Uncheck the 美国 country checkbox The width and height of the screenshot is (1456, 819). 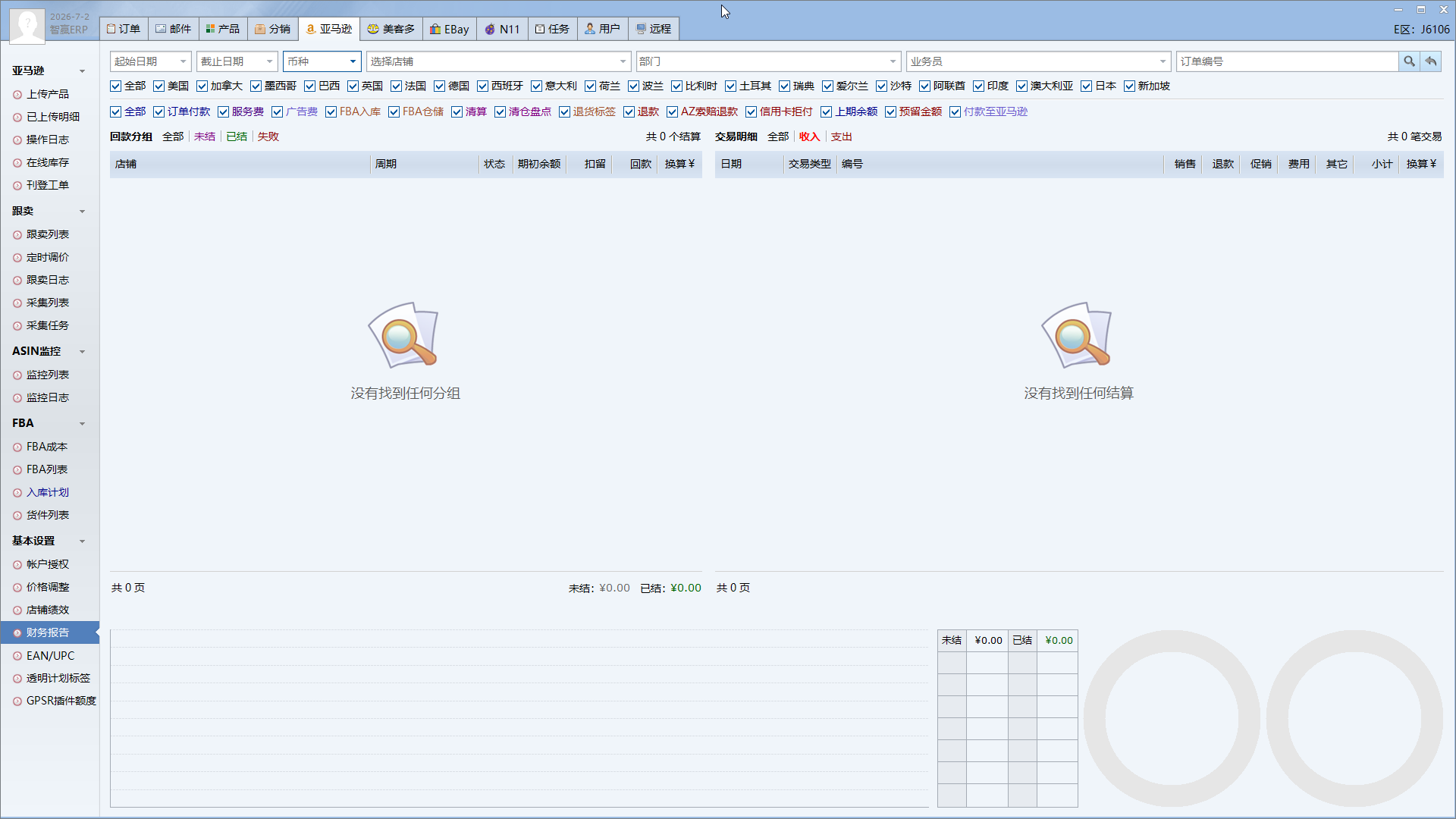[159, 86]
